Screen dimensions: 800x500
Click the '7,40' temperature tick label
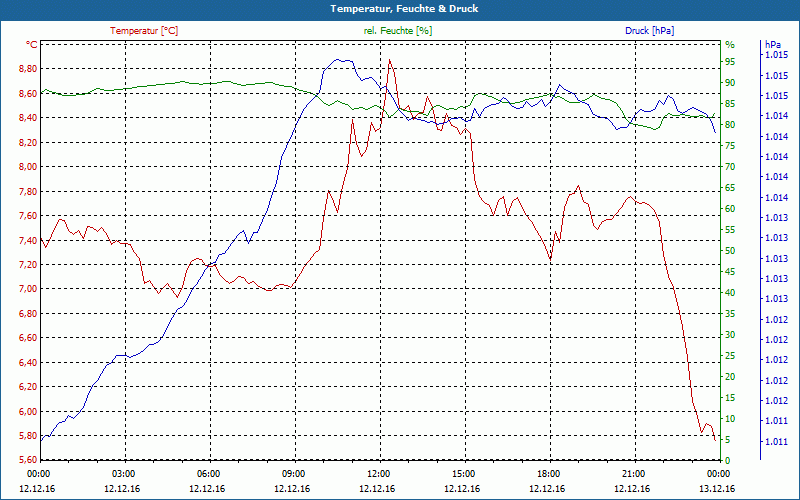28,240
